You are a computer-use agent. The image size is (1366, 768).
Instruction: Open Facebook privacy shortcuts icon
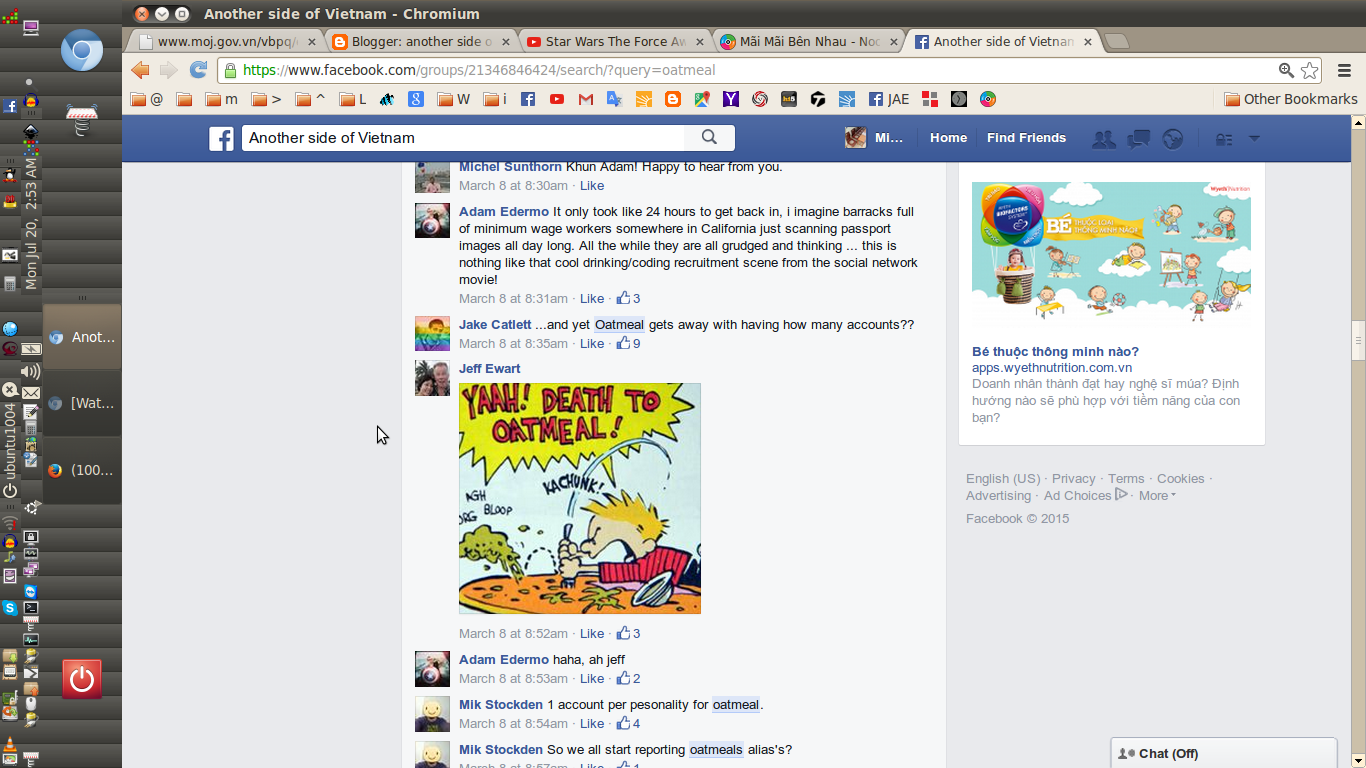(1224, 139)
